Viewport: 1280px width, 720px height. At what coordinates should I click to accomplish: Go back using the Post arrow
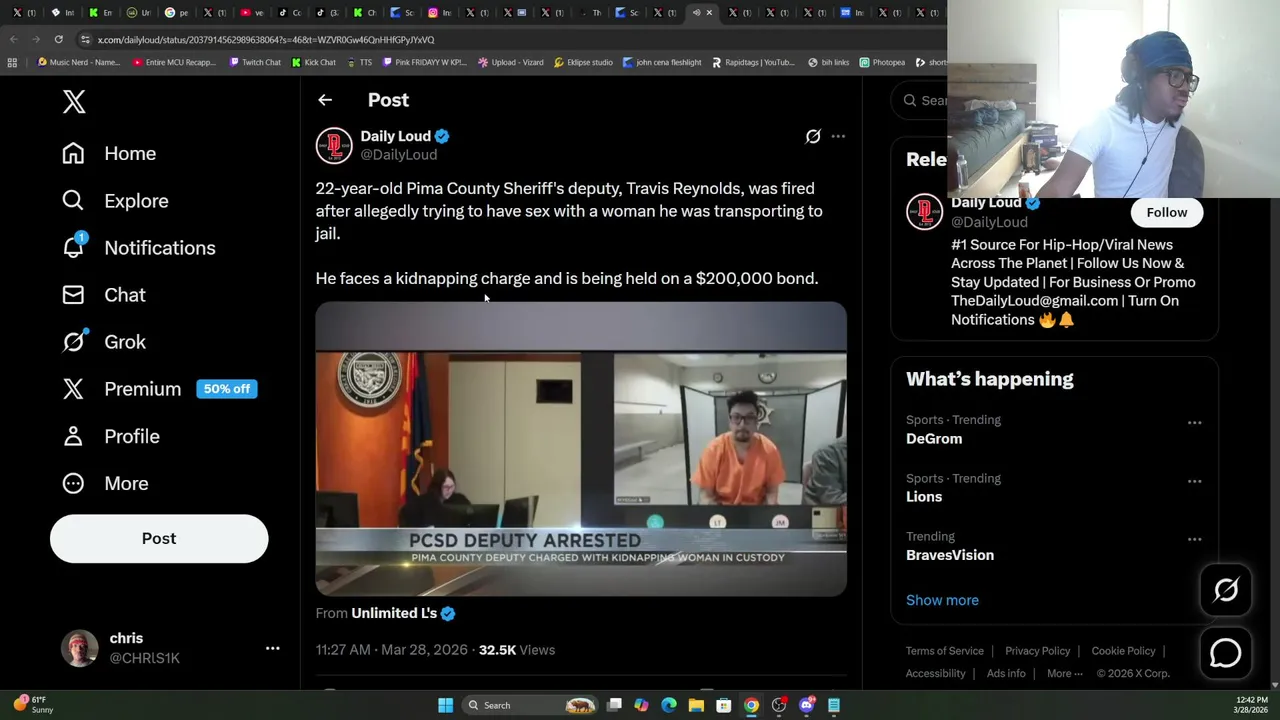(x=325, y=100)
